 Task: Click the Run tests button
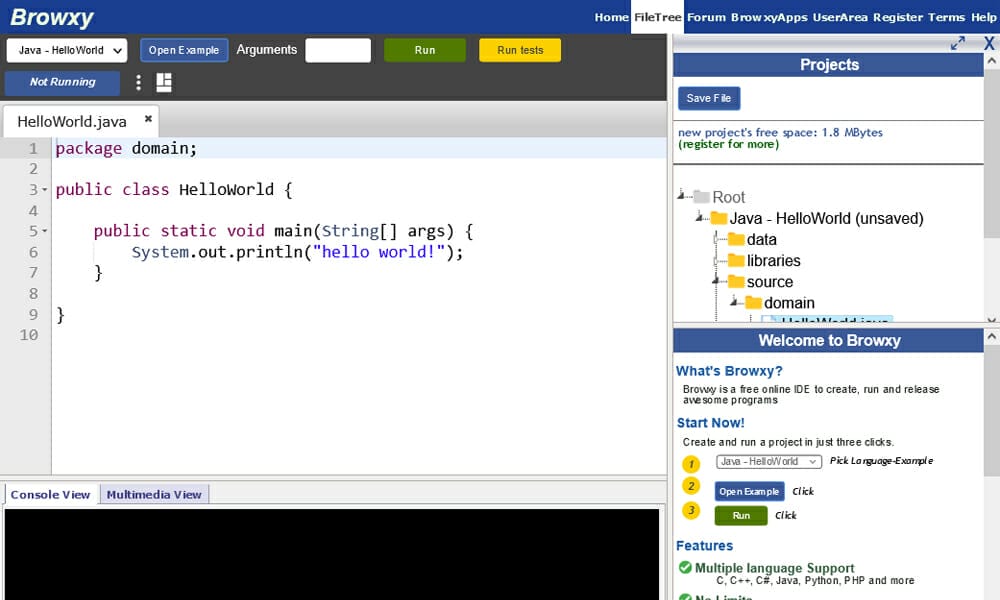(519, 49)
